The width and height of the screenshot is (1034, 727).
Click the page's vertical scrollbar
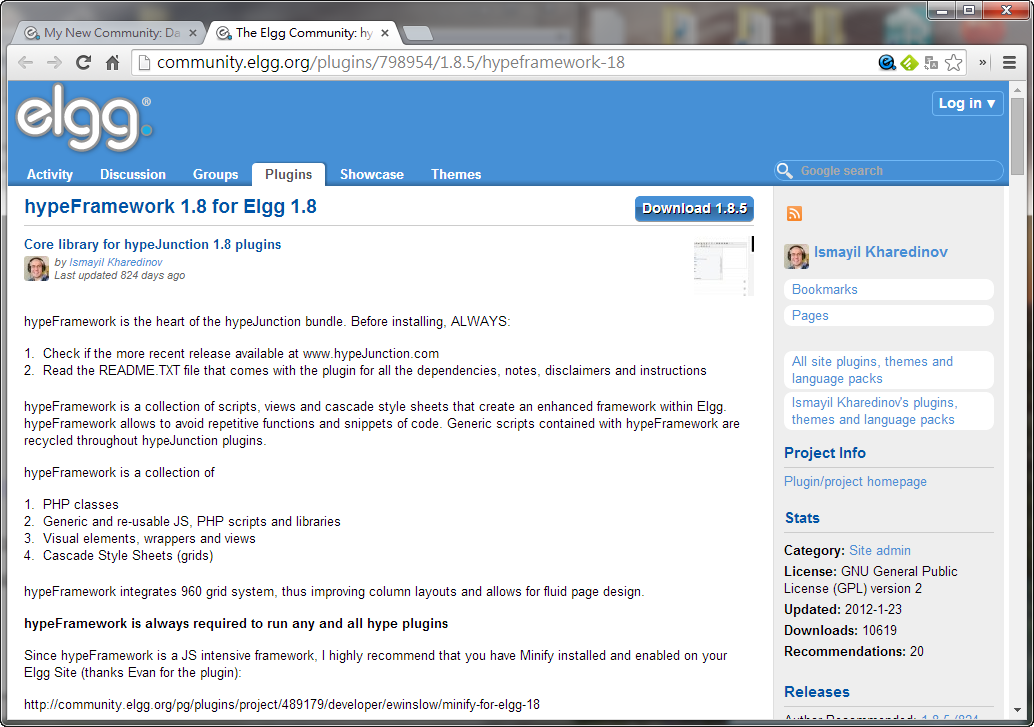coord(1017,400)
